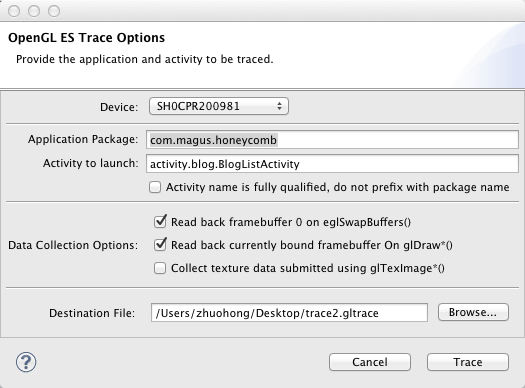Open help via the question mark icon
525x388 pixels.
tap(26, 362)
